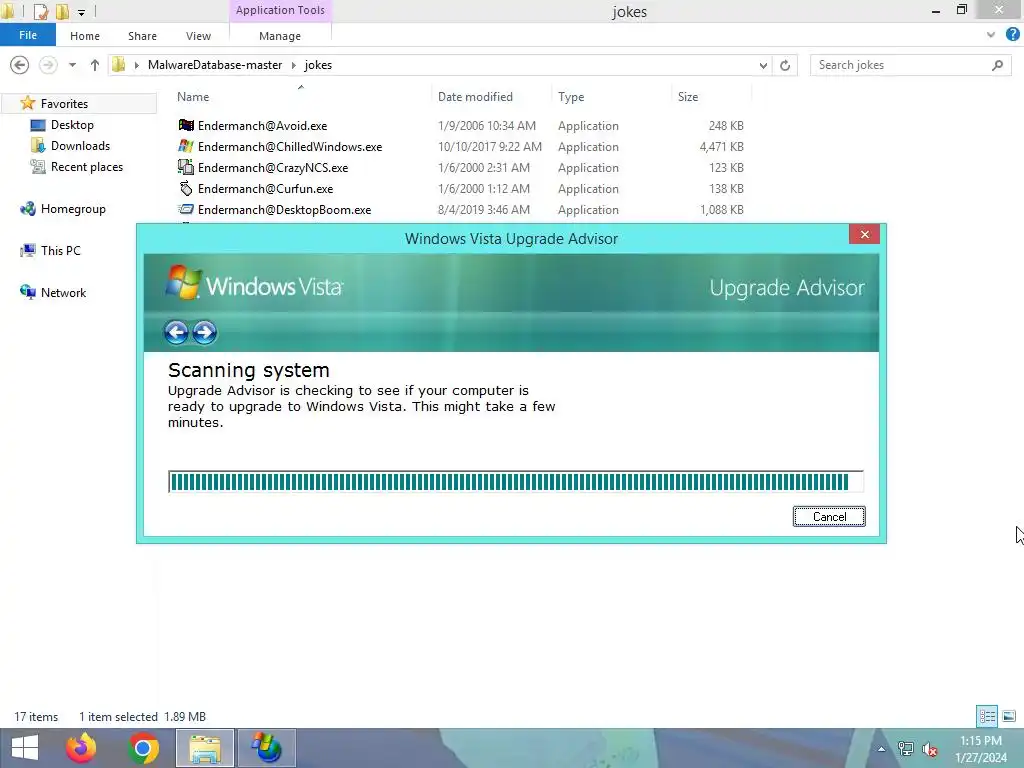Open Desktop in the navigation pane
Screen dimensions: 1024x768
pyautogui.click(x=72, y=124)
